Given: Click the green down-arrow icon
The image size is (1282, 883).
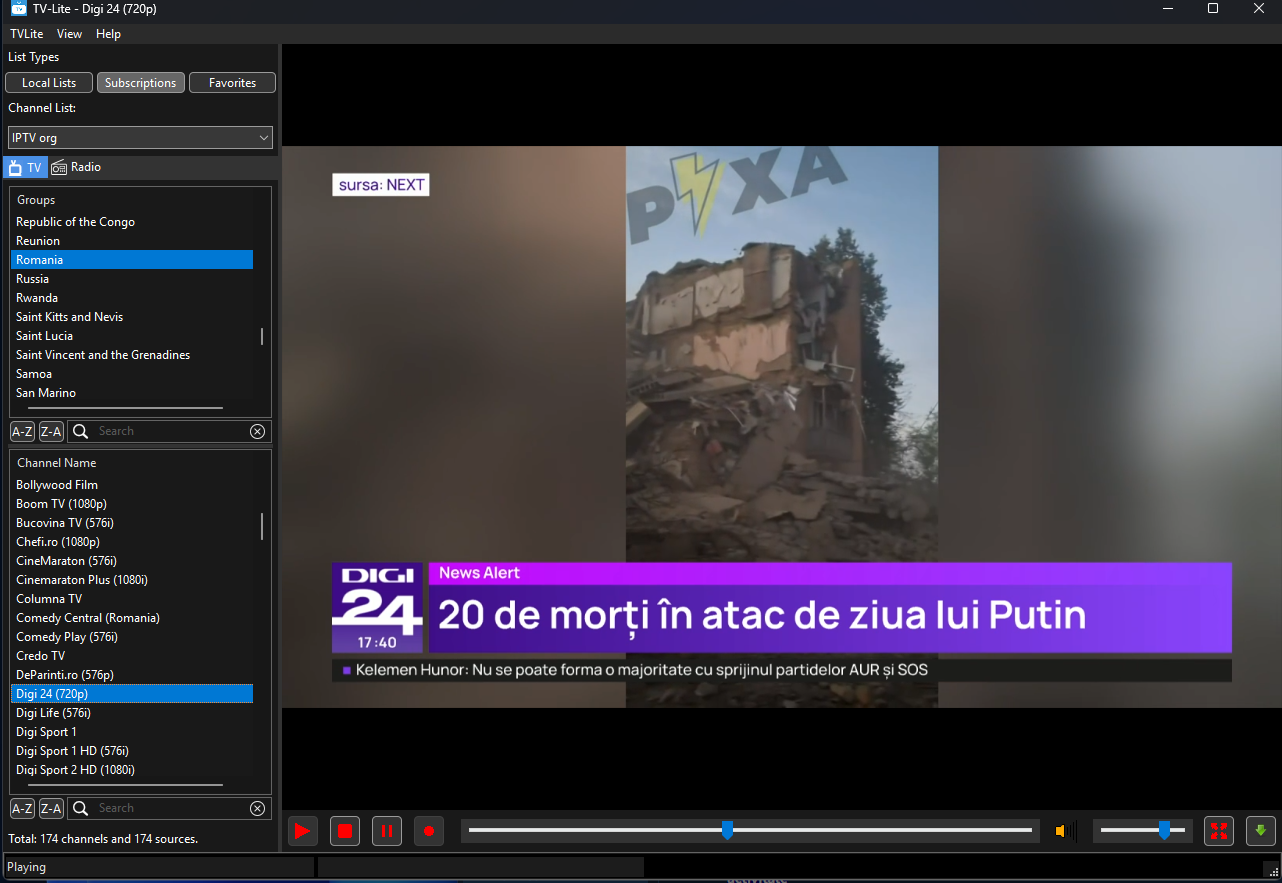Looking at the screenshot, I should point(1261,831).
